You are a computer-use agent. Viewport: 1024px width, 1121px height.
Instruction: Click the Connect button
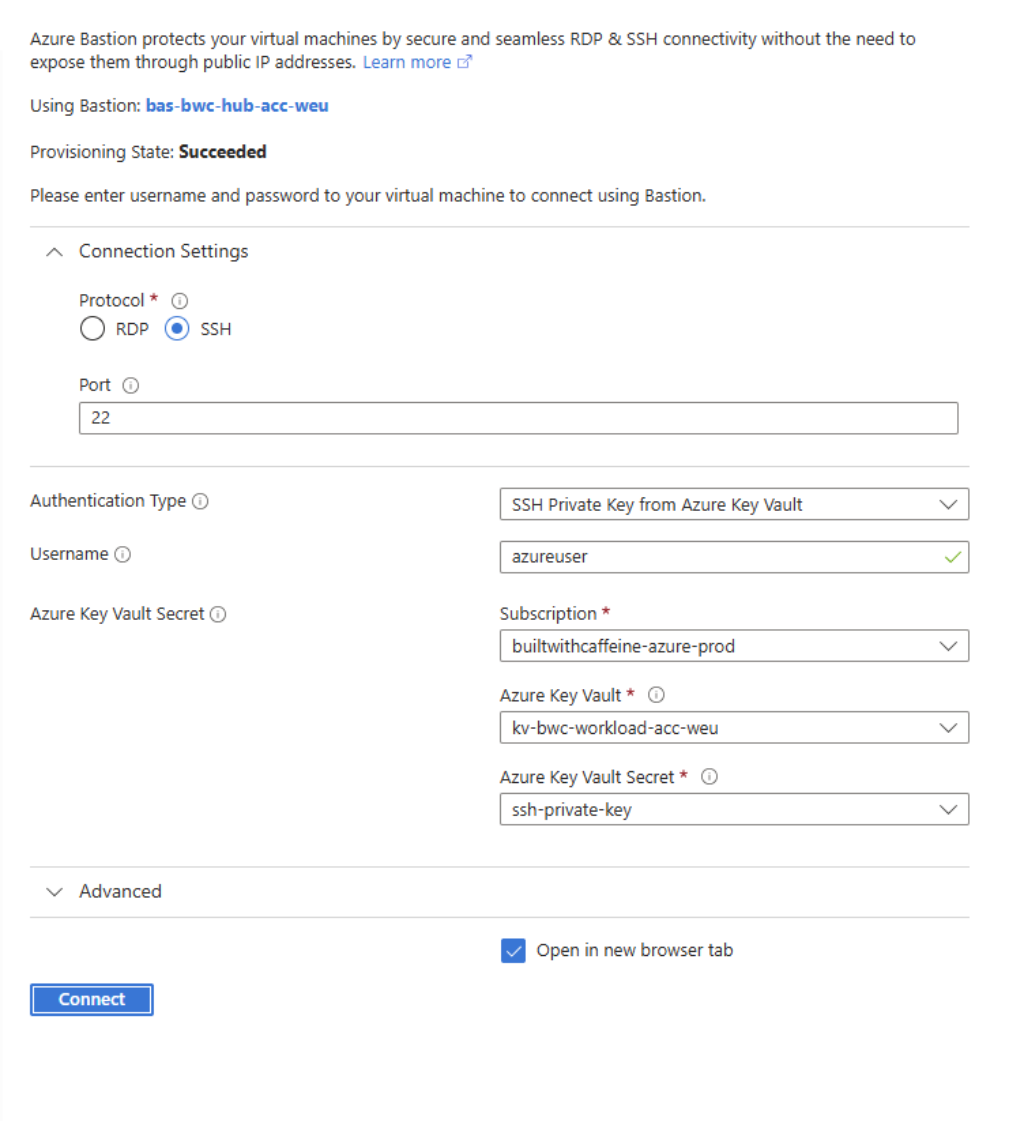coord(91,999)
